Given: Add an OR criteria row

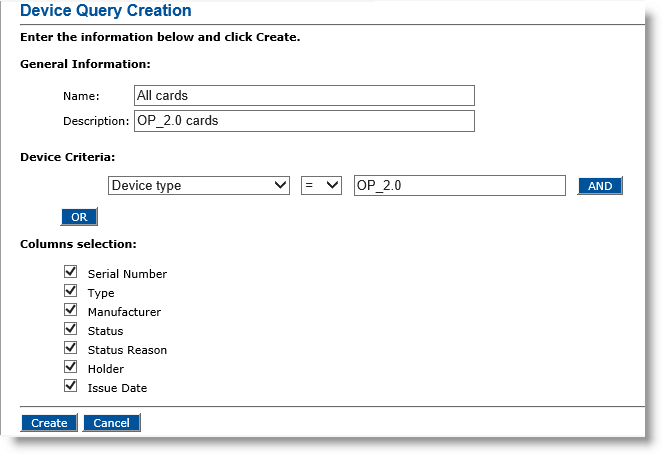Looking at the screenshot, I should [79, 217].
